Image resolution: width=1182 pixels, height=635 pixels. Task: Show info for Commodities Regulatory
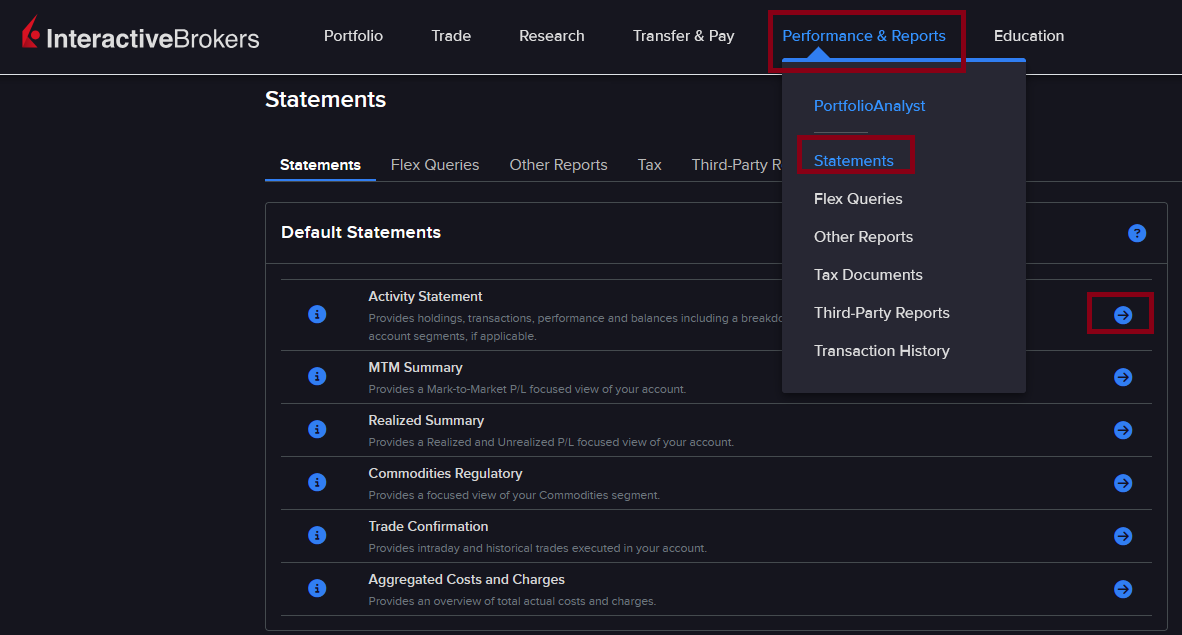317,482
